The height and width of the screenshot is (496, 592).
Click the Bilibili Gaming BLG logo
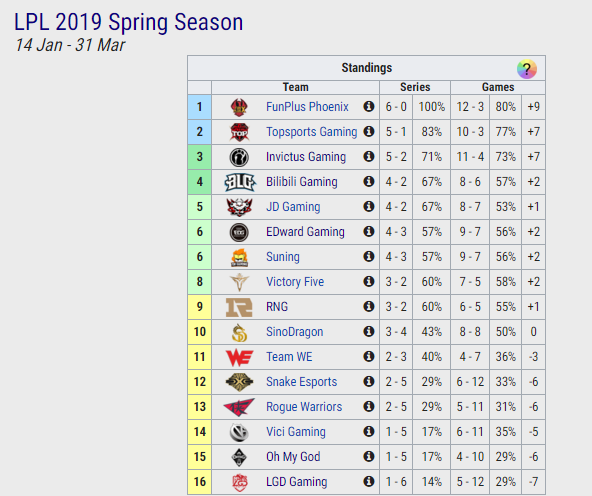239,182
